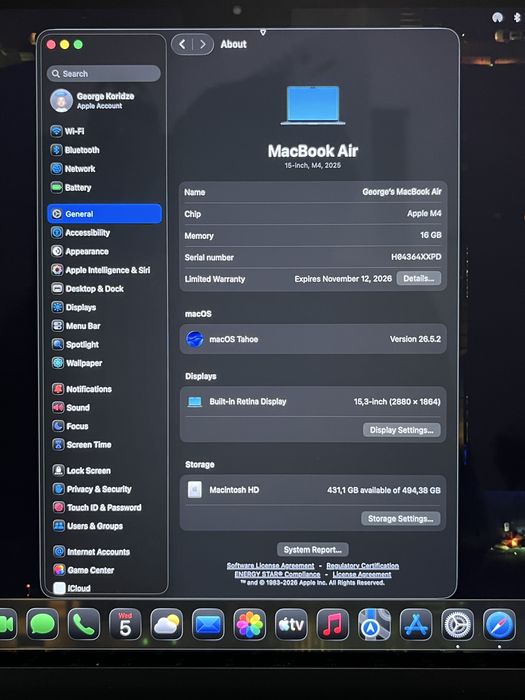Viewport: 525px width, 700px height.
Task: Click System Settings gear in Dock
Action: (x=457, y=624)
